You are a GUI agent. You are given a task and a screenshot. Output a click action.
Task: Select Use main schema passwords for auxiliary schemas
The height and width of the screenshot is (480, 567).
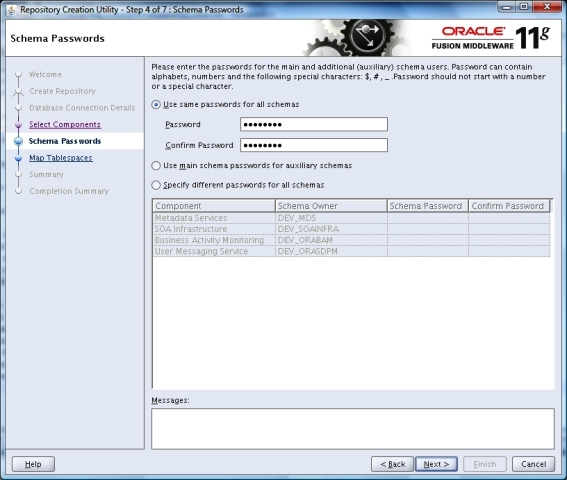(x=156, y=166)
